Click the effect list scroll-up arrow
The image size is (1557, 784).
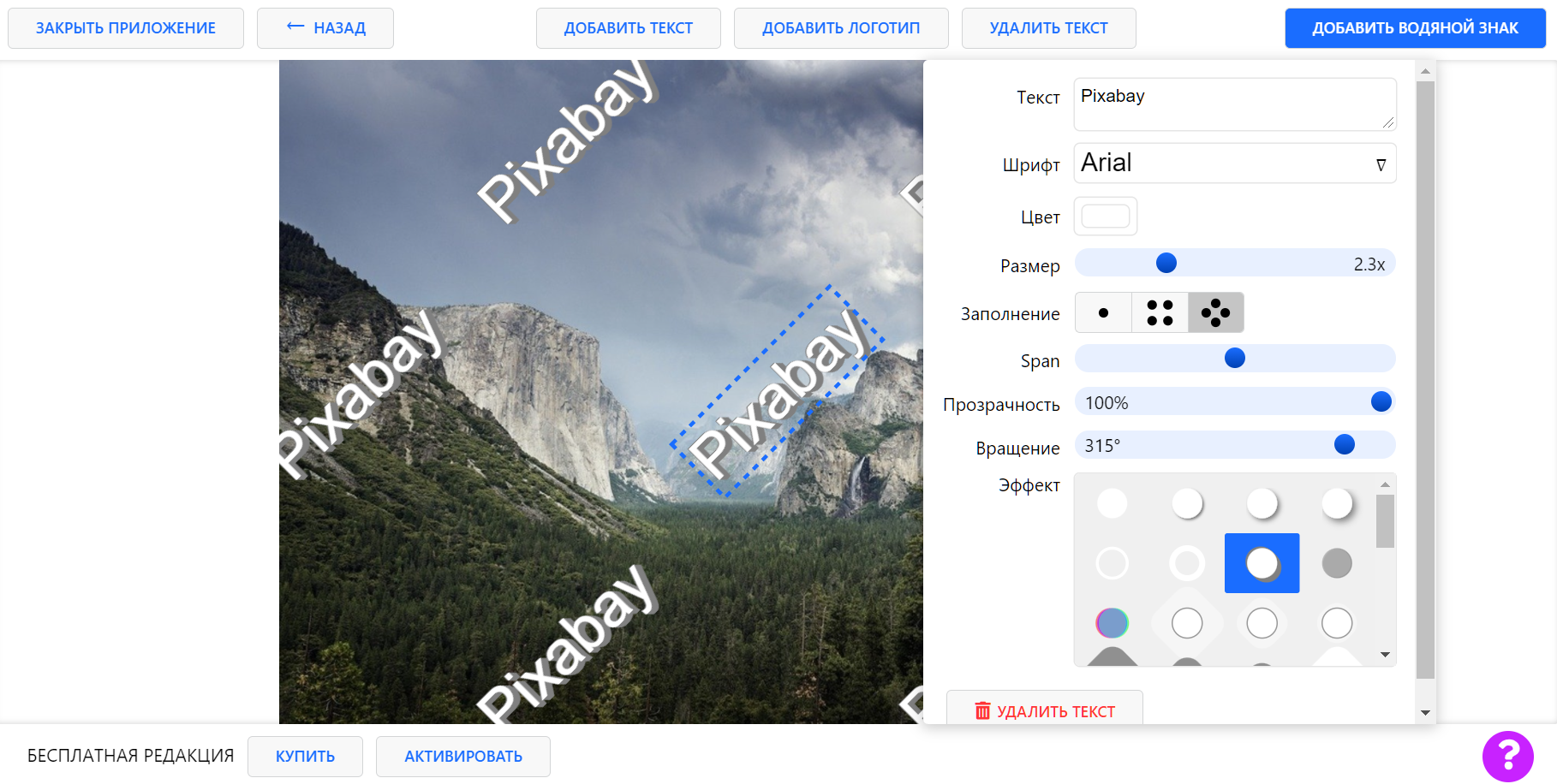(x=1385, y=484)
